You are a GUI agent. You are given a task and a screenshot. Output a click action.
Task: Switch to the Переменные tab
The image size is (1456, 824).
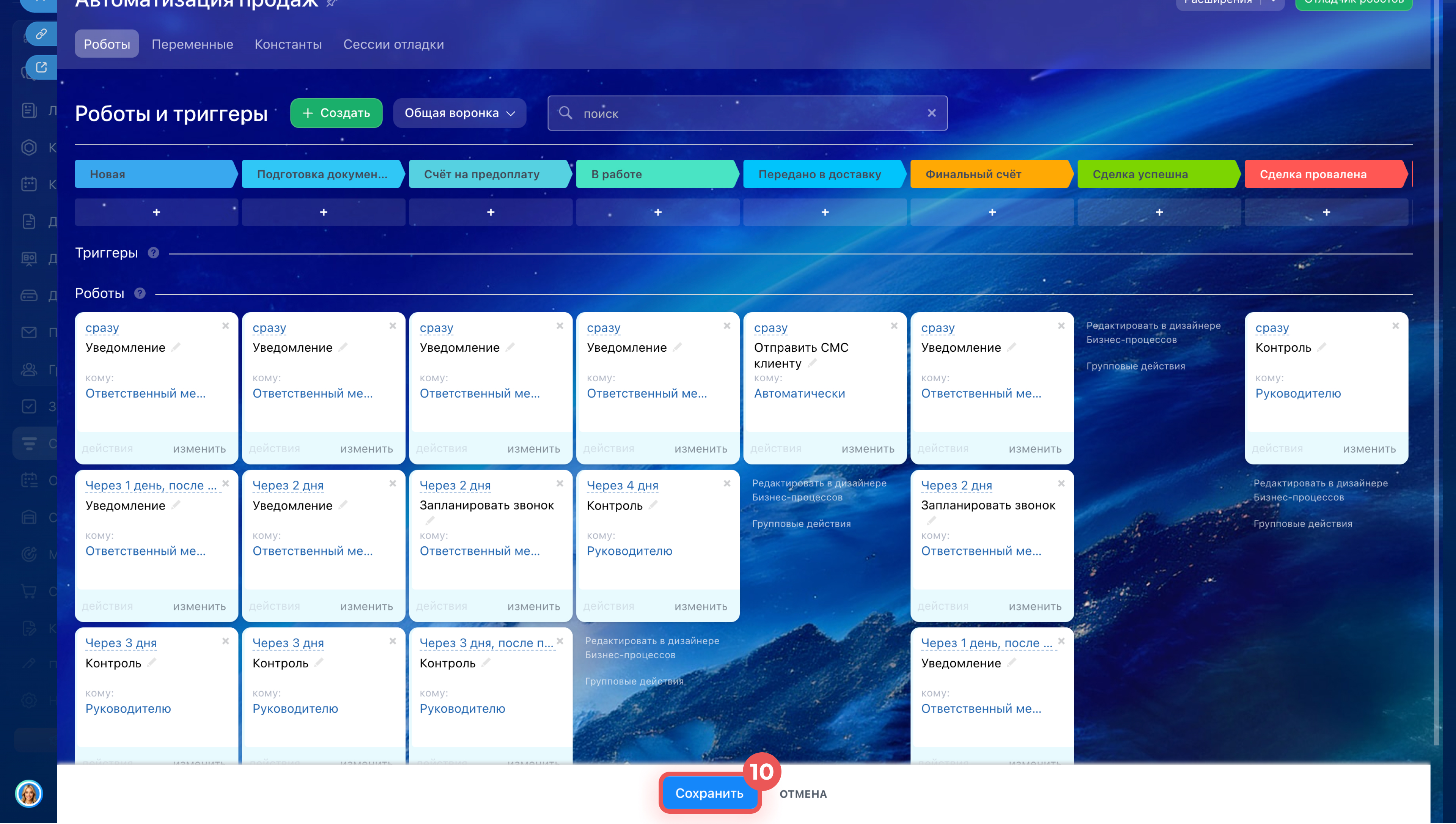click(192, 44)
